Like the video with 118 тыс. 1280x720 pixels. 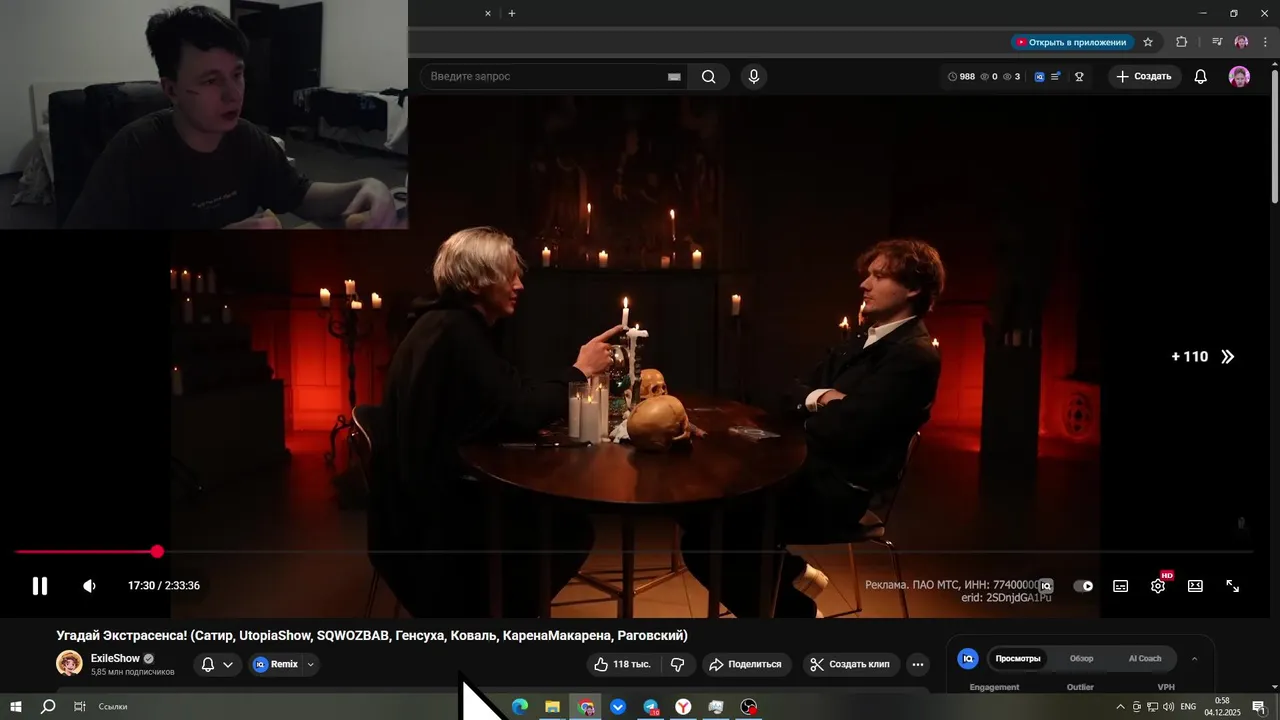tap(622, 664)
